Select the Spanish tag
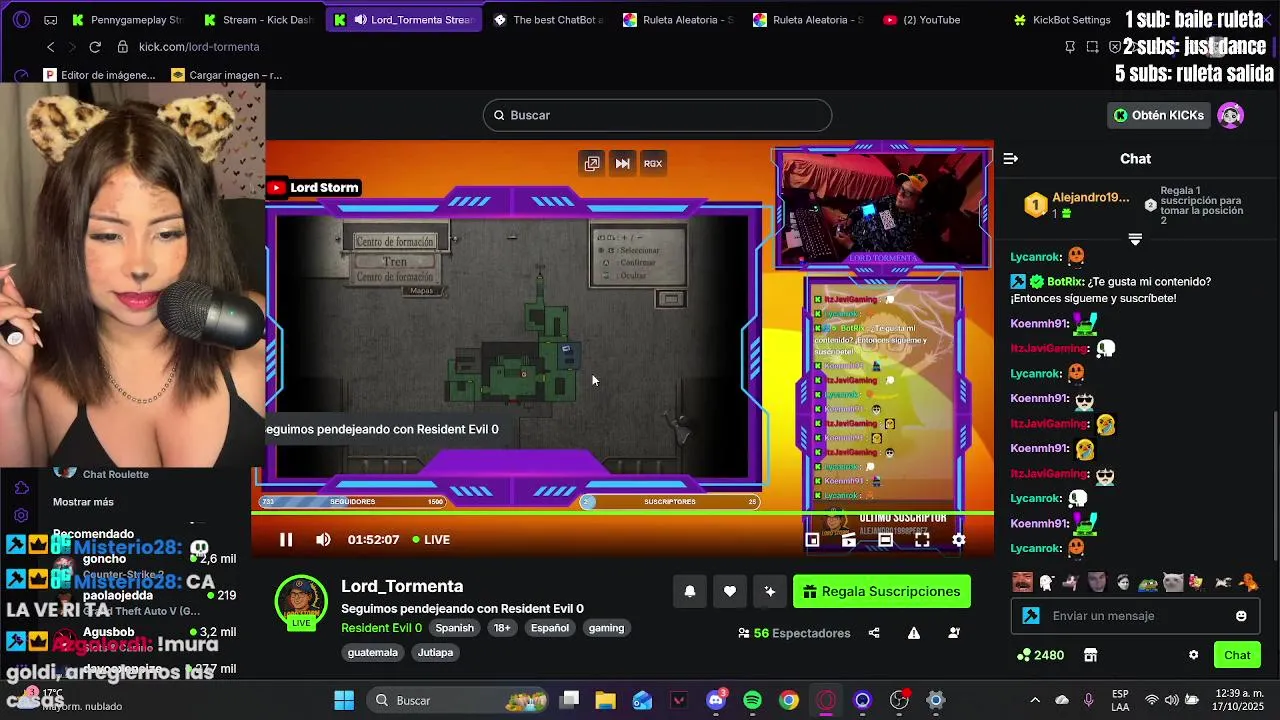1280x720 pixels. (x=454, y=628)
